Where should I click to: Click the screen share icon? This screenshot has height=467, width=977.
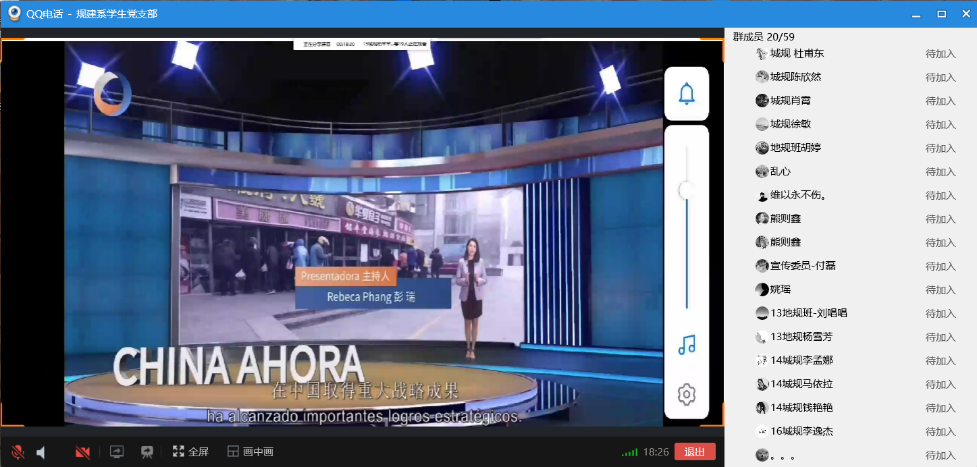click(x=116, y=452)
